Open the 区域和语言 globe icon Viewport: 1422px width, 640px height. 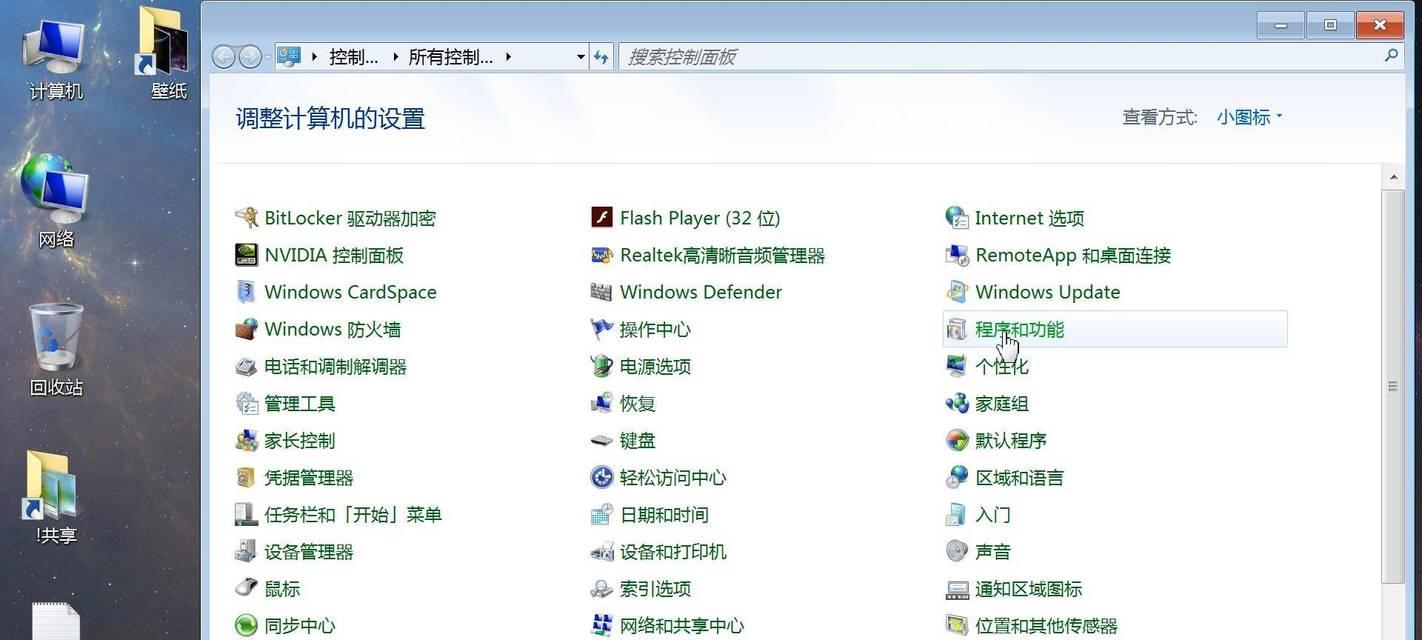click(x=957, y=477)
